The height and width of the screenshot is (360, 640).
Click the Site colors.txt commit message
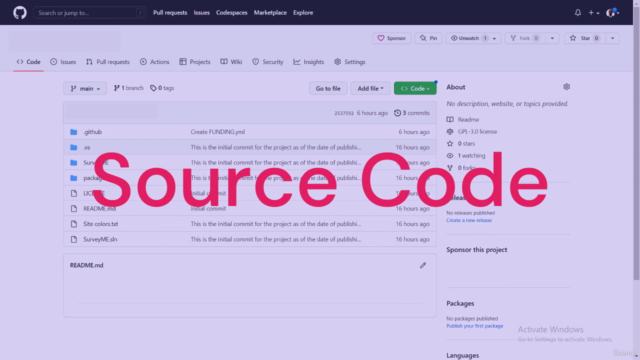(276, 224)
